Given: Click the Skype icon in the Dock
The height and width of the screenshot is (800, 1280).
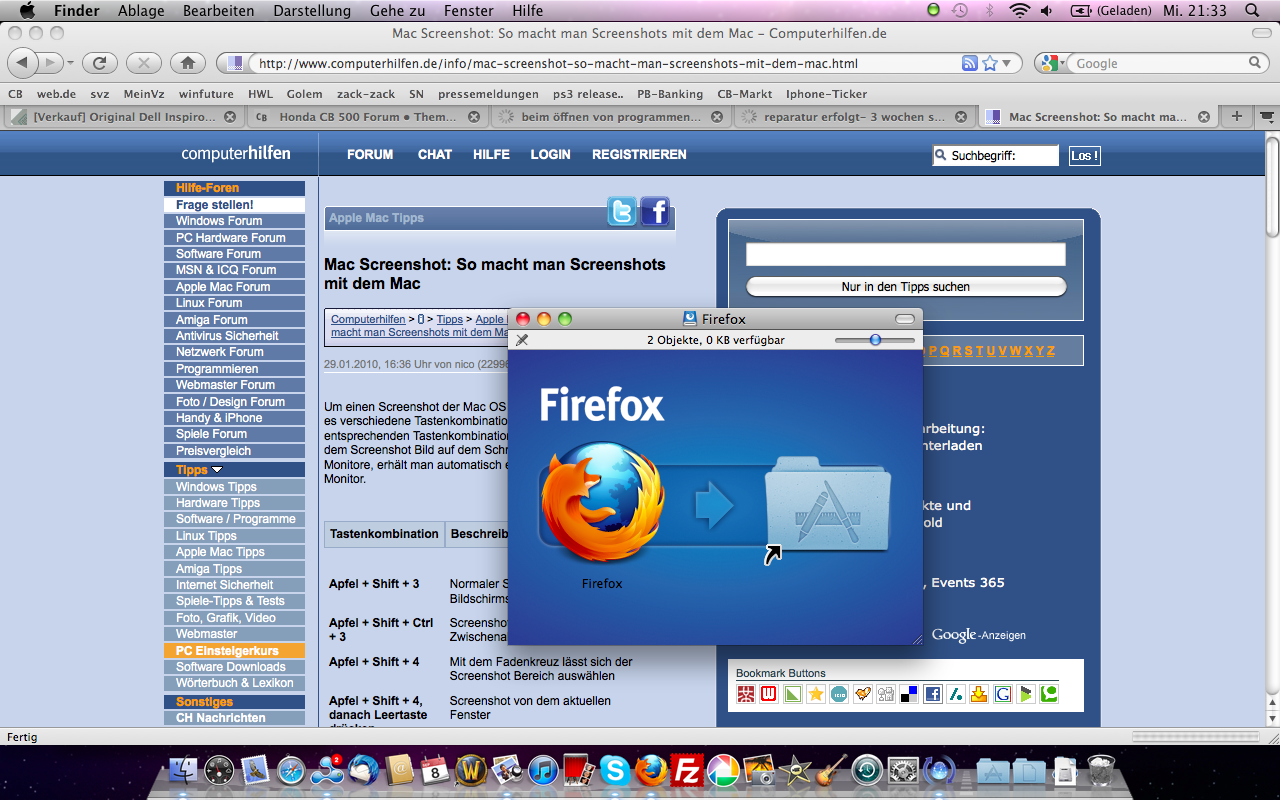Looking at the screenshot, I should pos(615,771).
